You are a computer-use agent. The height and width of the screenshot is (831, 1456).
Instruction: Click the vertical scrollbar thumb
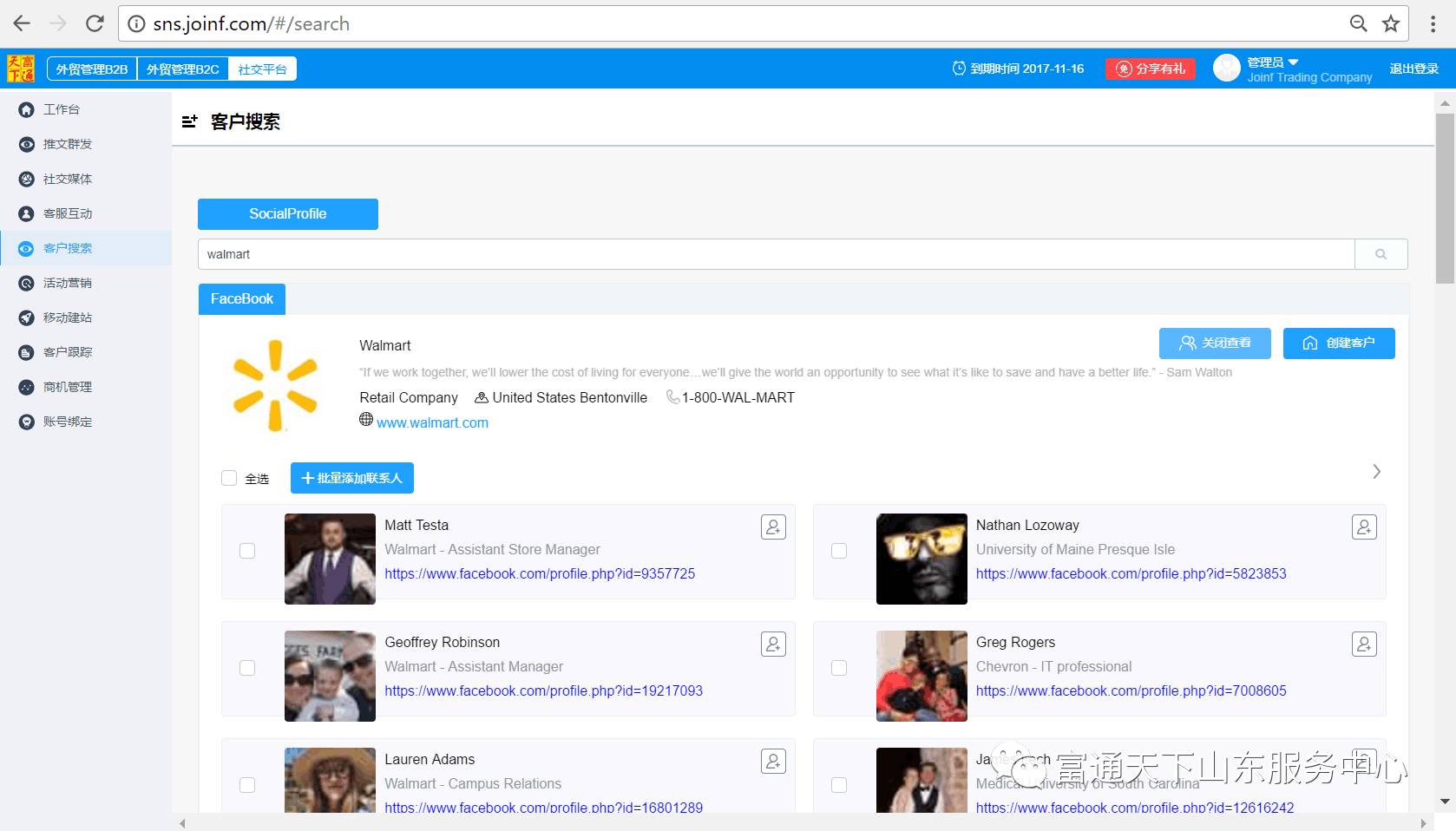(x=1445, y=199)
